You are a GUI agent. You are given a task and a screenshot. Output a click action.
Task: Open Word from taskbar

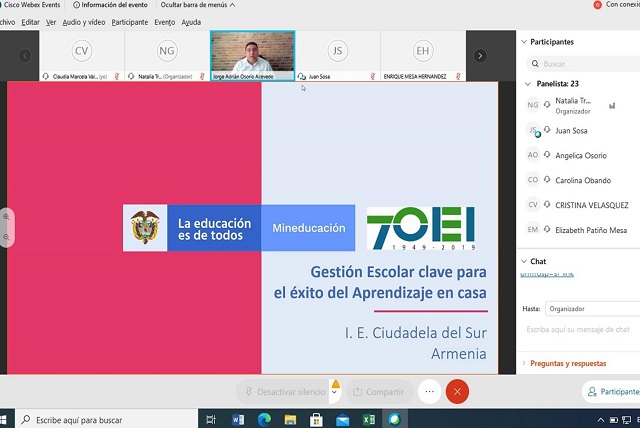[238, 419]
